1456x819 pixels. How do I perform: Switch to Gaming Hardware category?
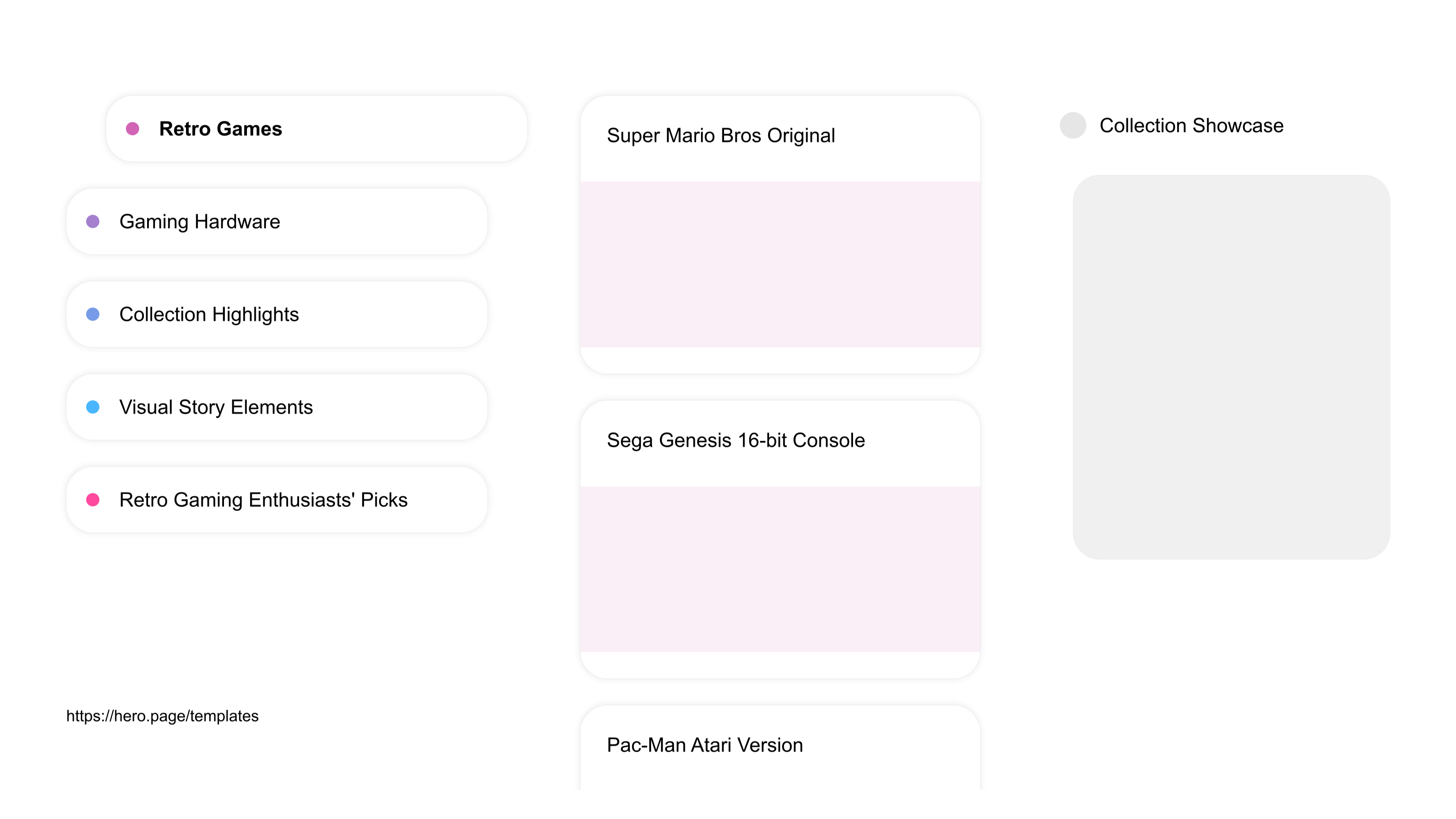pyautogui.click(x=277, y=222)
